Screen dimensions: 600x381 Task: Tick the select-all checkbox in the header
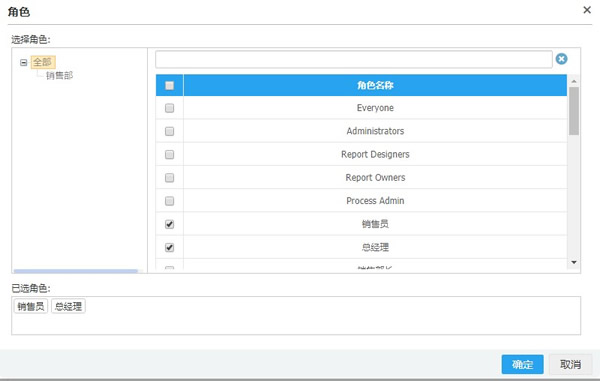tap(169, 85)
